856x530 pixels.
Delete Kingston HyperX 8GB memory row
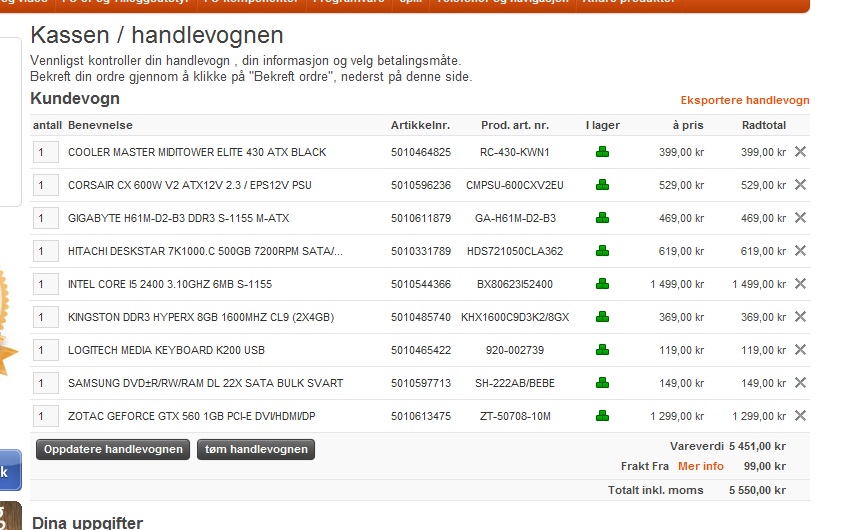800,317
